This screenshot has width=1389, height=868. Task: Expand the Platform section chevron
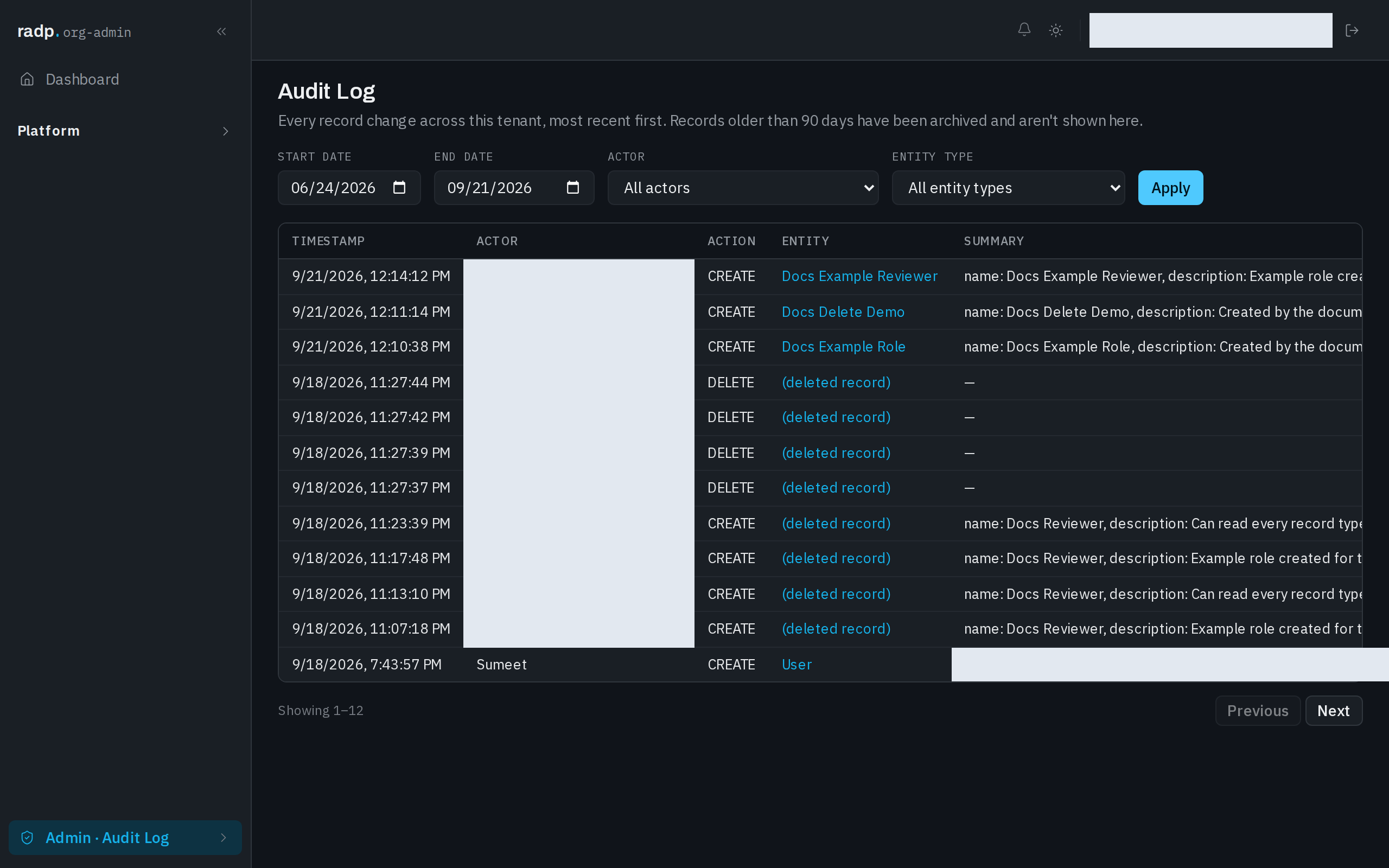click(x=226, y=131)
